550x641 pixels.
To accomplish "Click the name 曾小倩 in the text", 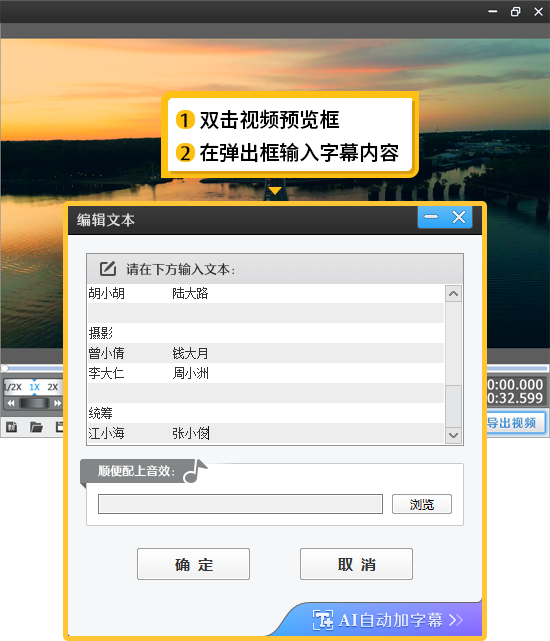I will 106,353.
